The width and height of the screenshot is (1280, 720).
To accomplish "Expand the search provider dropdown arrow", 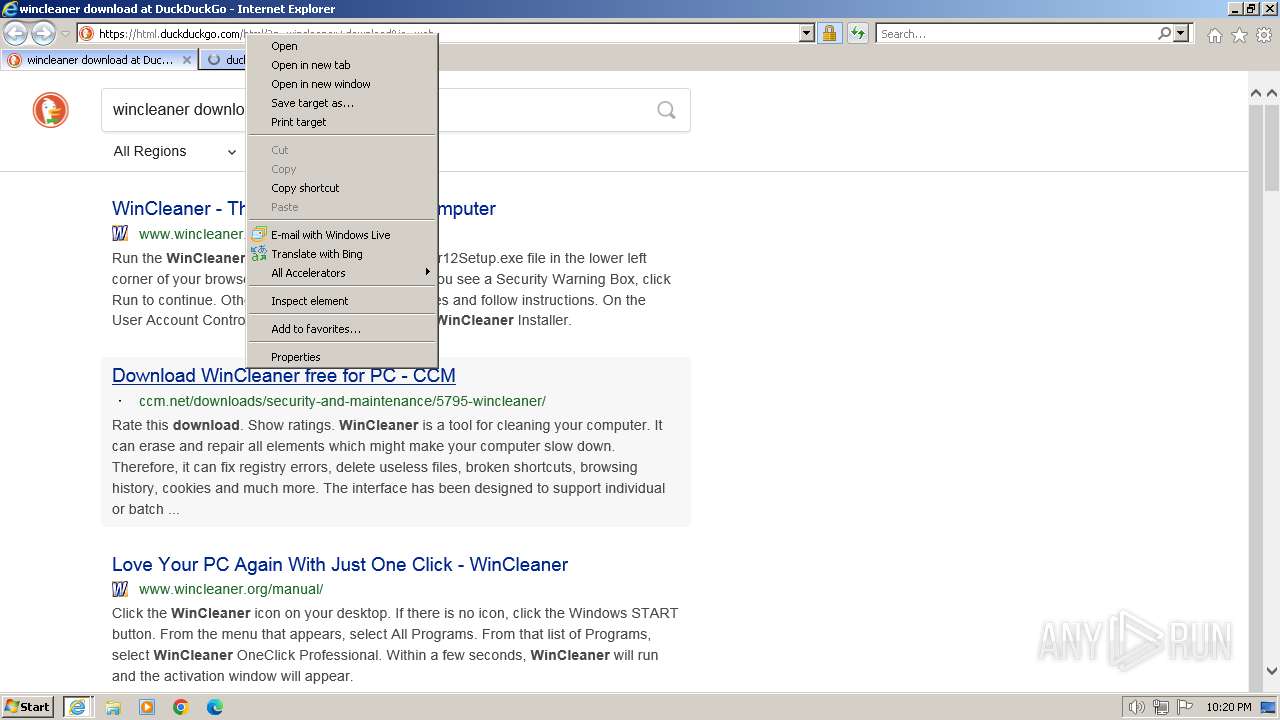I will pos(1181,34).
